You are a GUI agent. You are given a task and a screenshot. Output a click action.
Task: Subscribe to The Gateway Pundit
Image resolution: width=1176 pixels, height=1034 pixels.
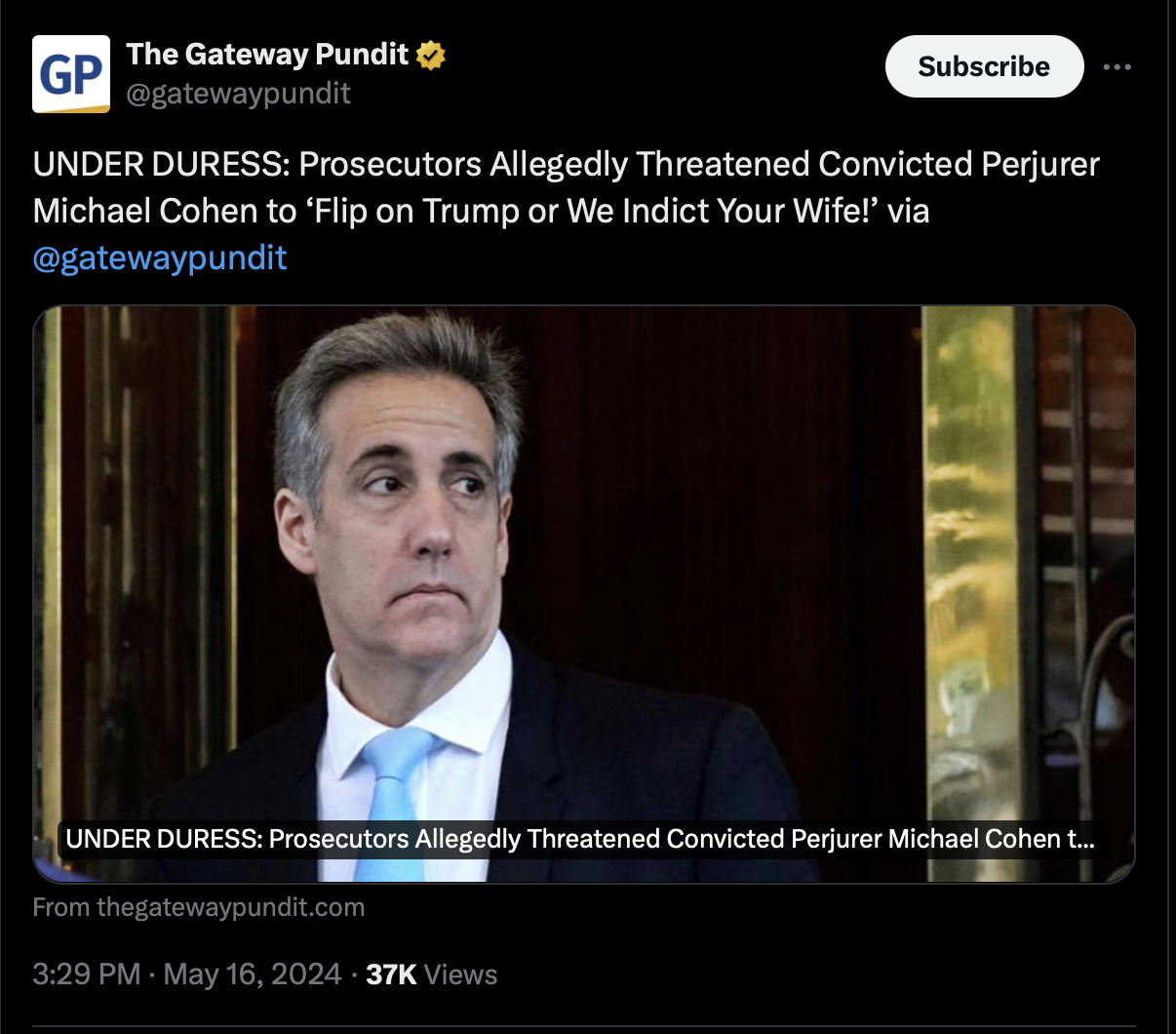tap(984, 66)
